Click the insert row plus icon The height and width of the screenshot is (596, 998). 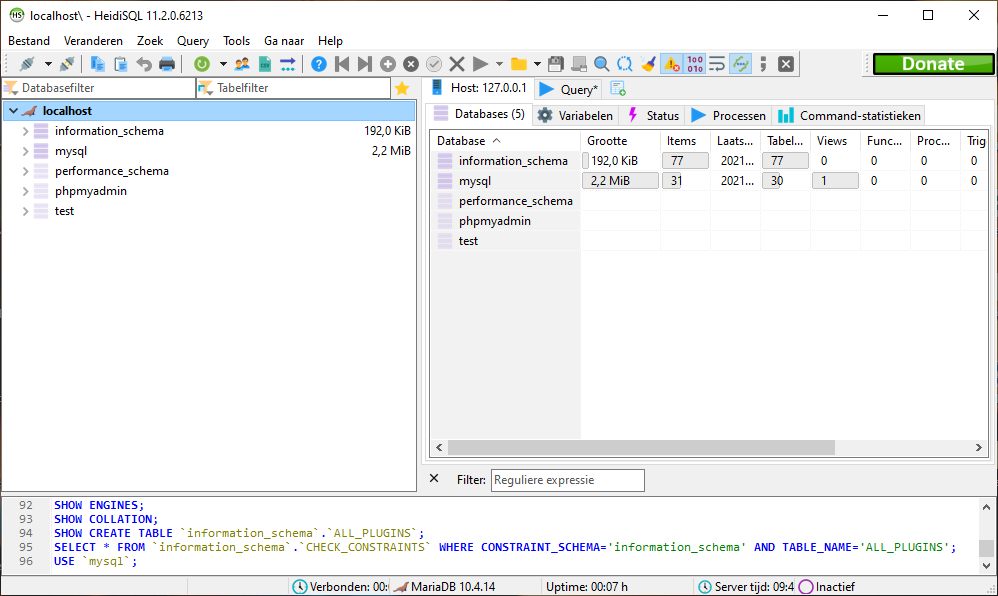pos(388,64)
